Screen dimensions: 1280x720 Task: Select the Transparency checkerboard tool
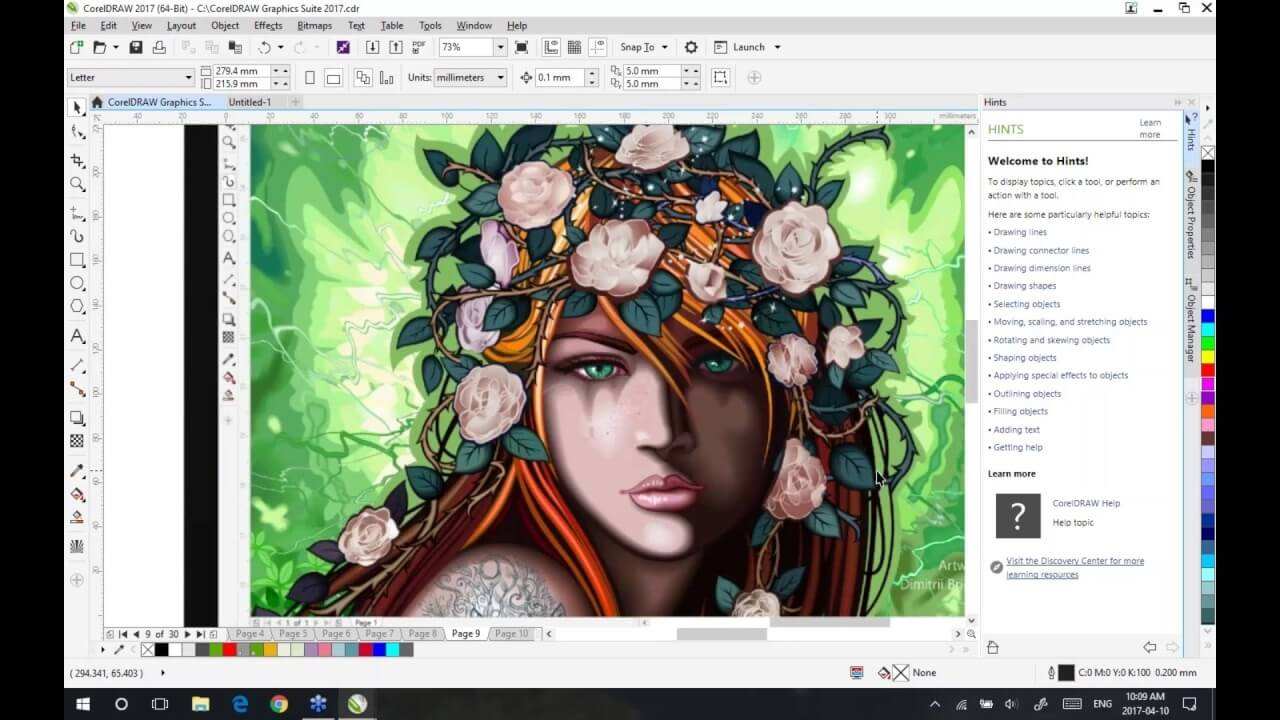tap(77, 441)
